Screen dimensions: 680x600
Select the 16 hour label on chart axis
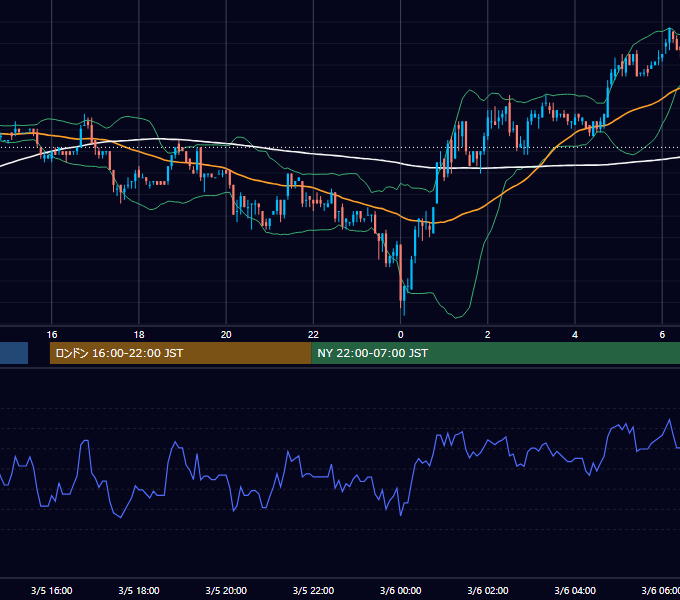[52, 334]
